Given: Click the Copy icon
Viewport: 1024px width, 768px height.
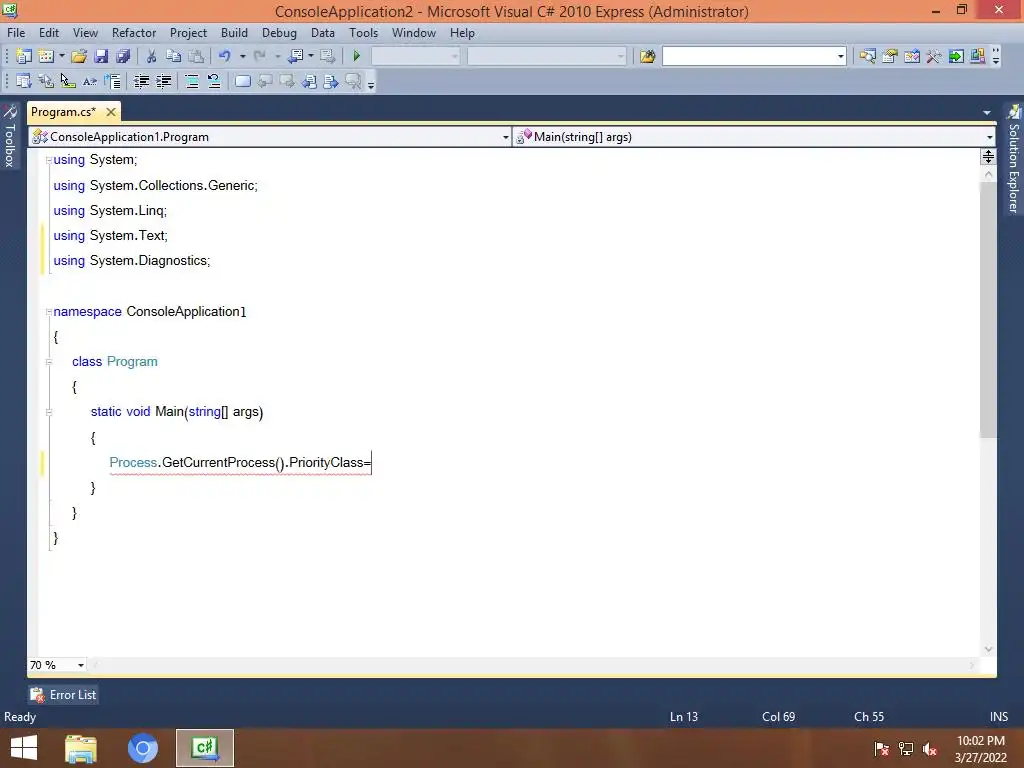Looking at the screenshot, I should point(173,56).
